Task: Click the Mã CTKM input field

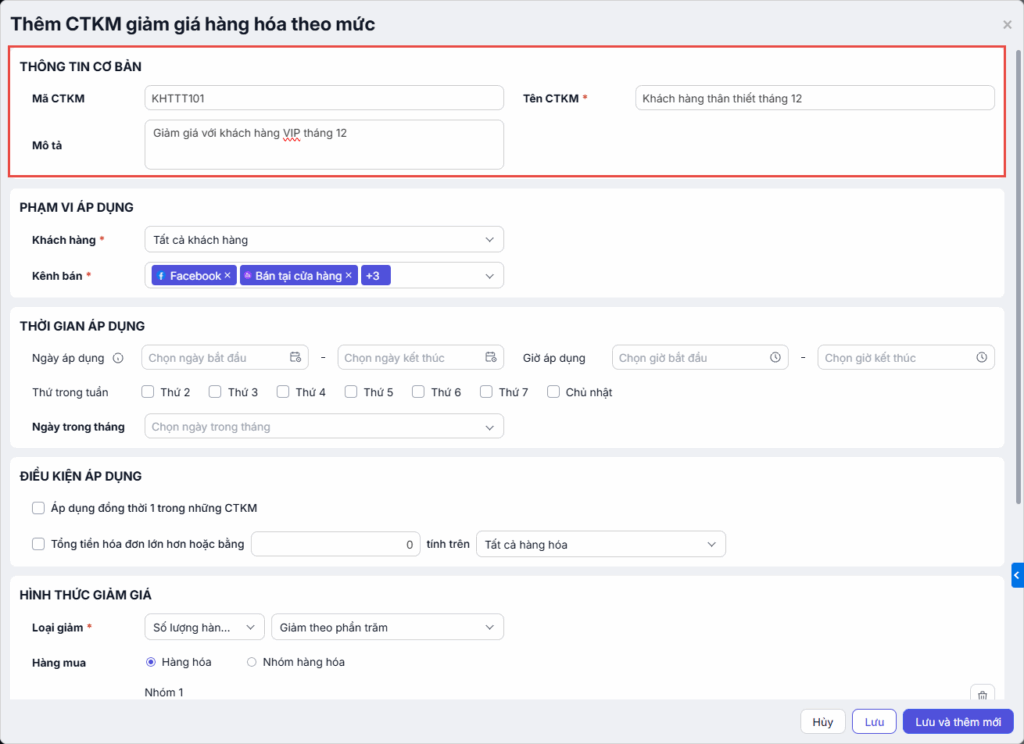Action: click(324, 98)
